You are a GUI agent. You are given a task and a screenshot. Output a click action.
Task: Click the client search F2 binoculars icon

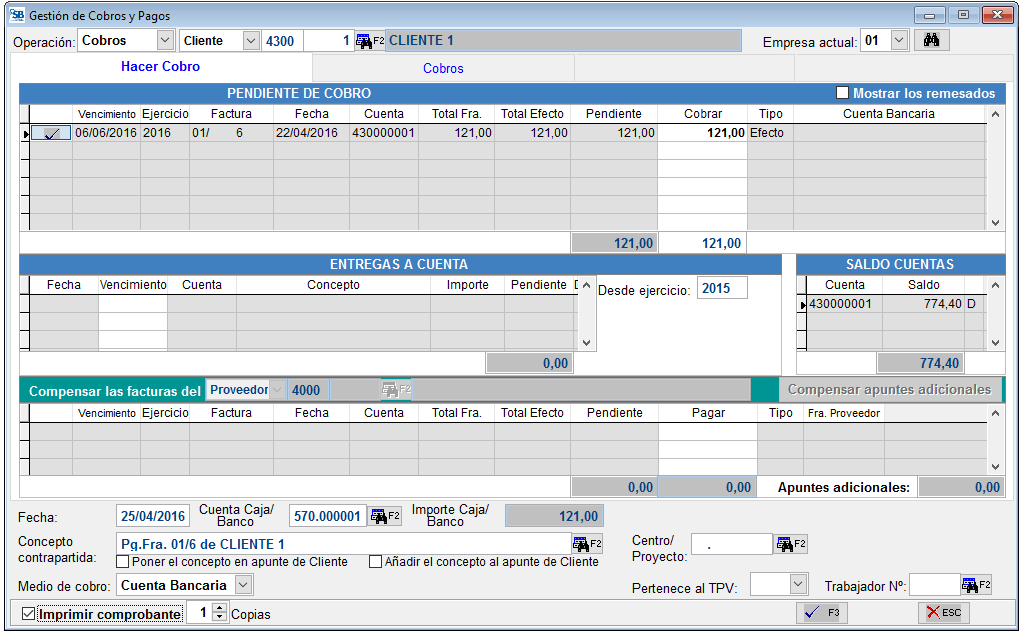click(370, 41)
